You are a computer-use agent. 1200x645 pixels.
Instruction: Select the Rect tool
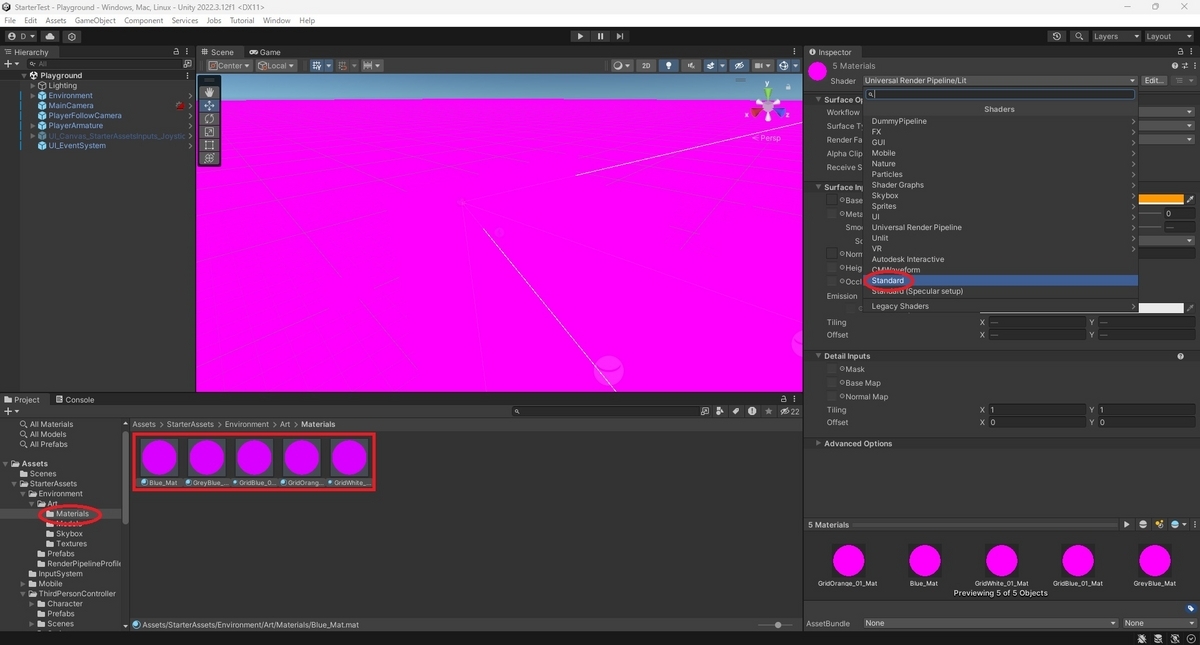pos(209,145)
